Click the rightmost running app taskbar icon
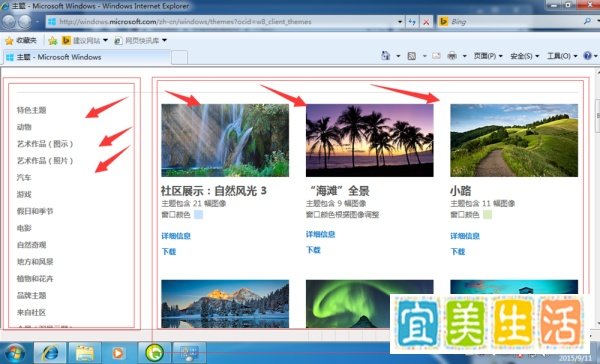 tap(189, 353)
